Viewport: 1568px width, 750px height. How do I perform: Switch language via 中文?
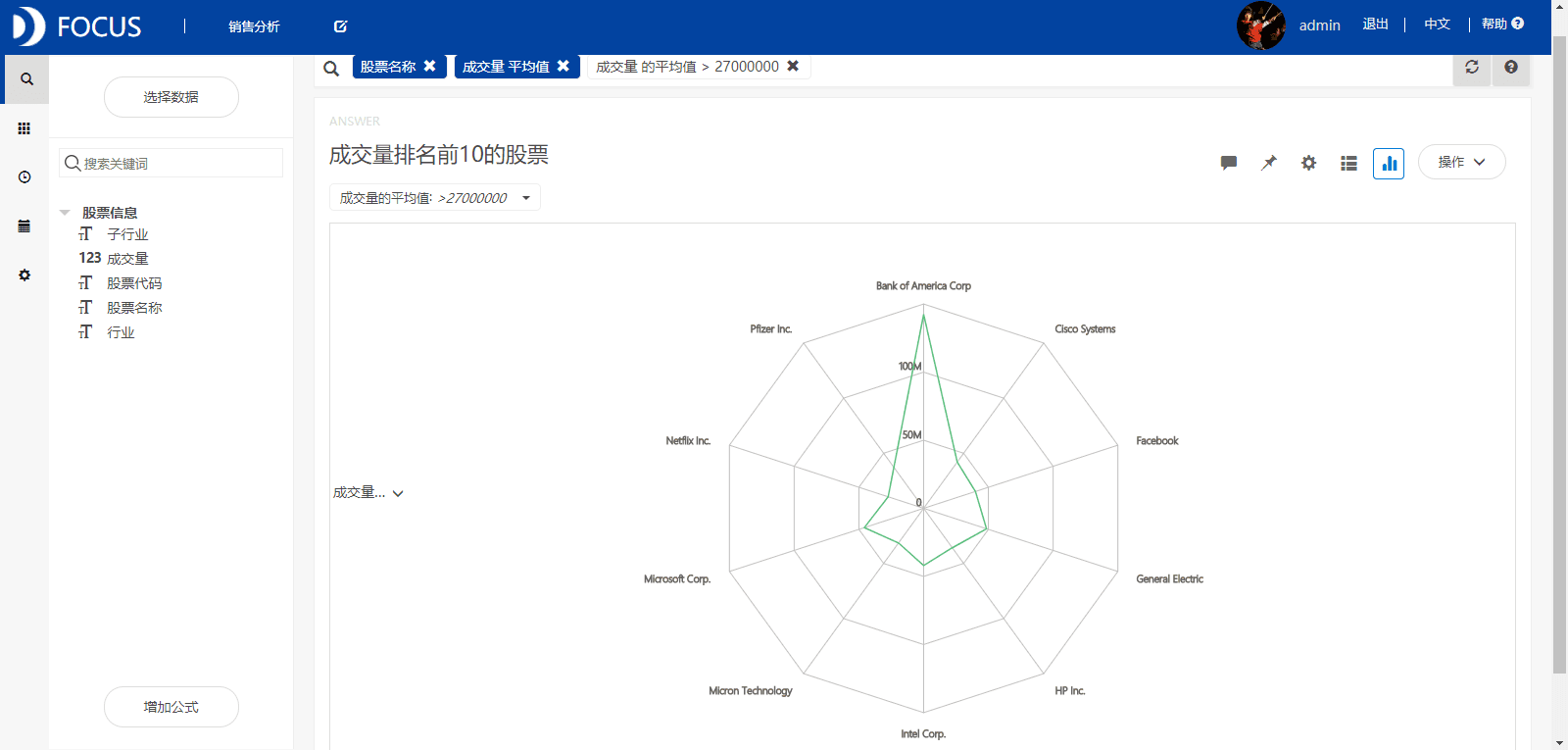point(1437,25)
